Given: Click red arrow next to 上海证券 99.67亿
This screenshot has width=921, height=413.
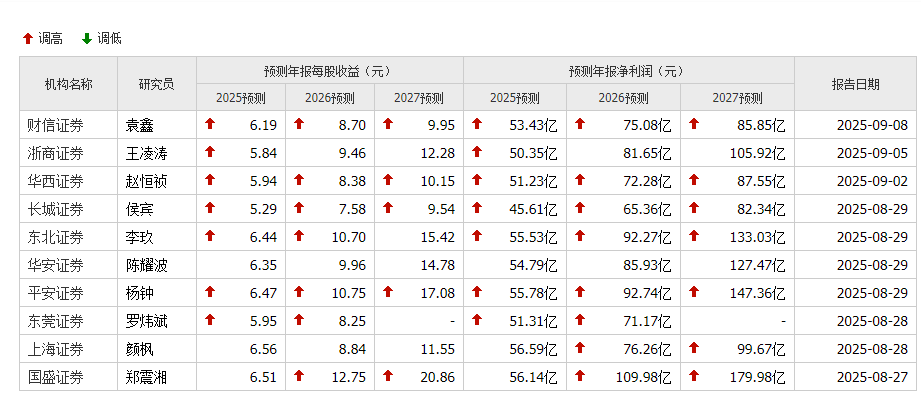Looking at the screenshot, I should pos(694,348).
